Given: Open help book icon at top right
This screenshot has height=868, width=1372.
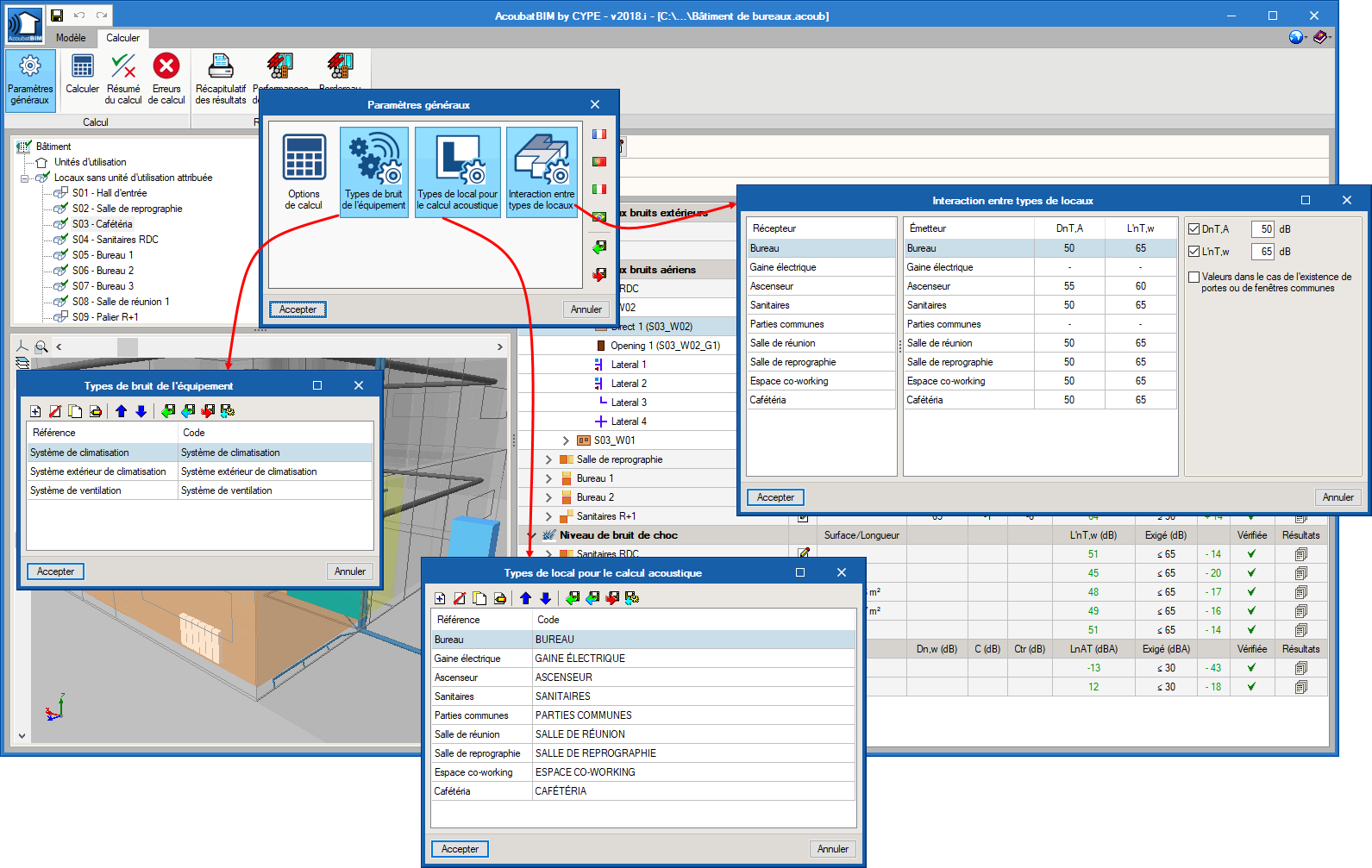Looking at the screenshot, I should point(1320,37).
